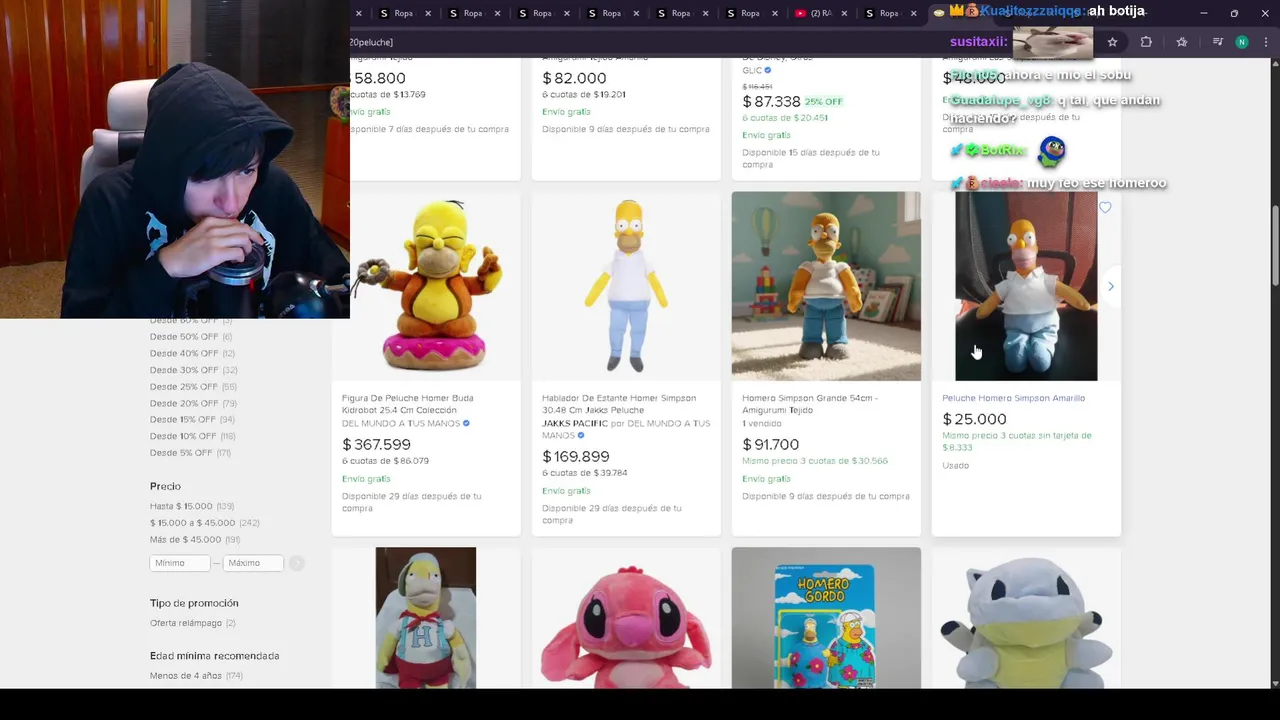Open Homero Simpson Grande 54cm Amigurumi title
Image resolution: width=1280 pixels, height=720 pixels.
(810, 404)
